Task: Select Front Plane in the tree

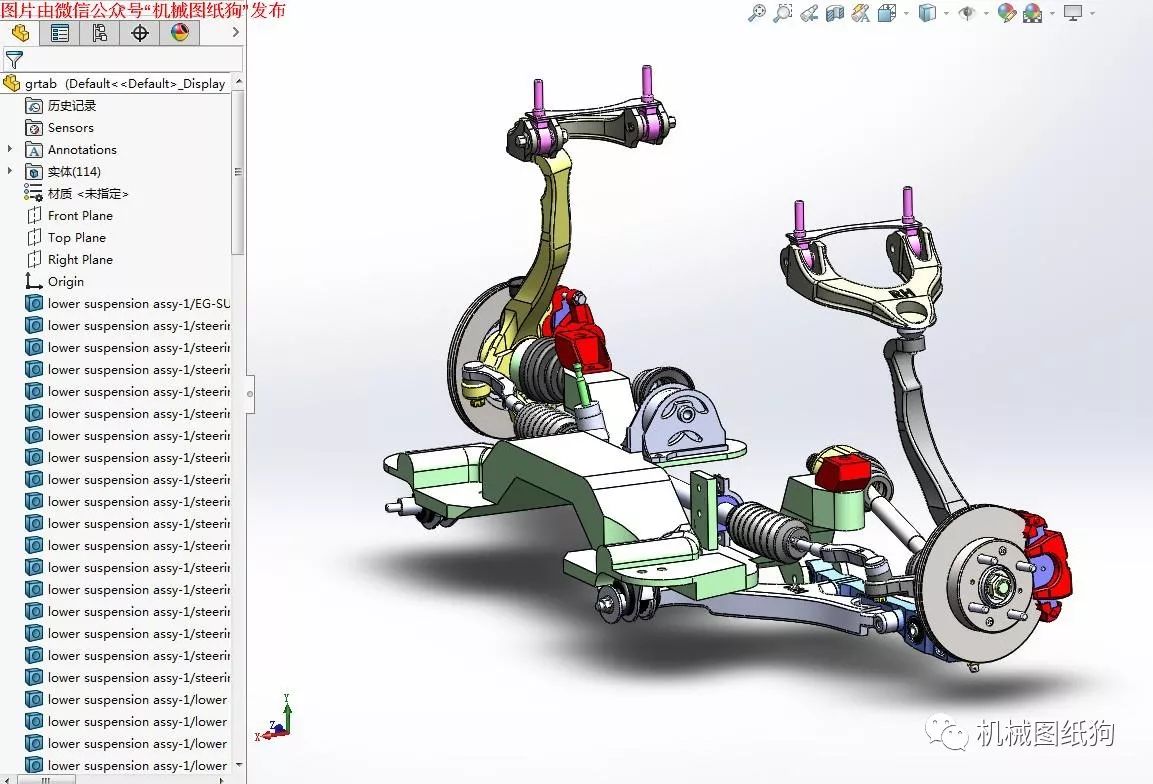Action: (x=69, y=215)
